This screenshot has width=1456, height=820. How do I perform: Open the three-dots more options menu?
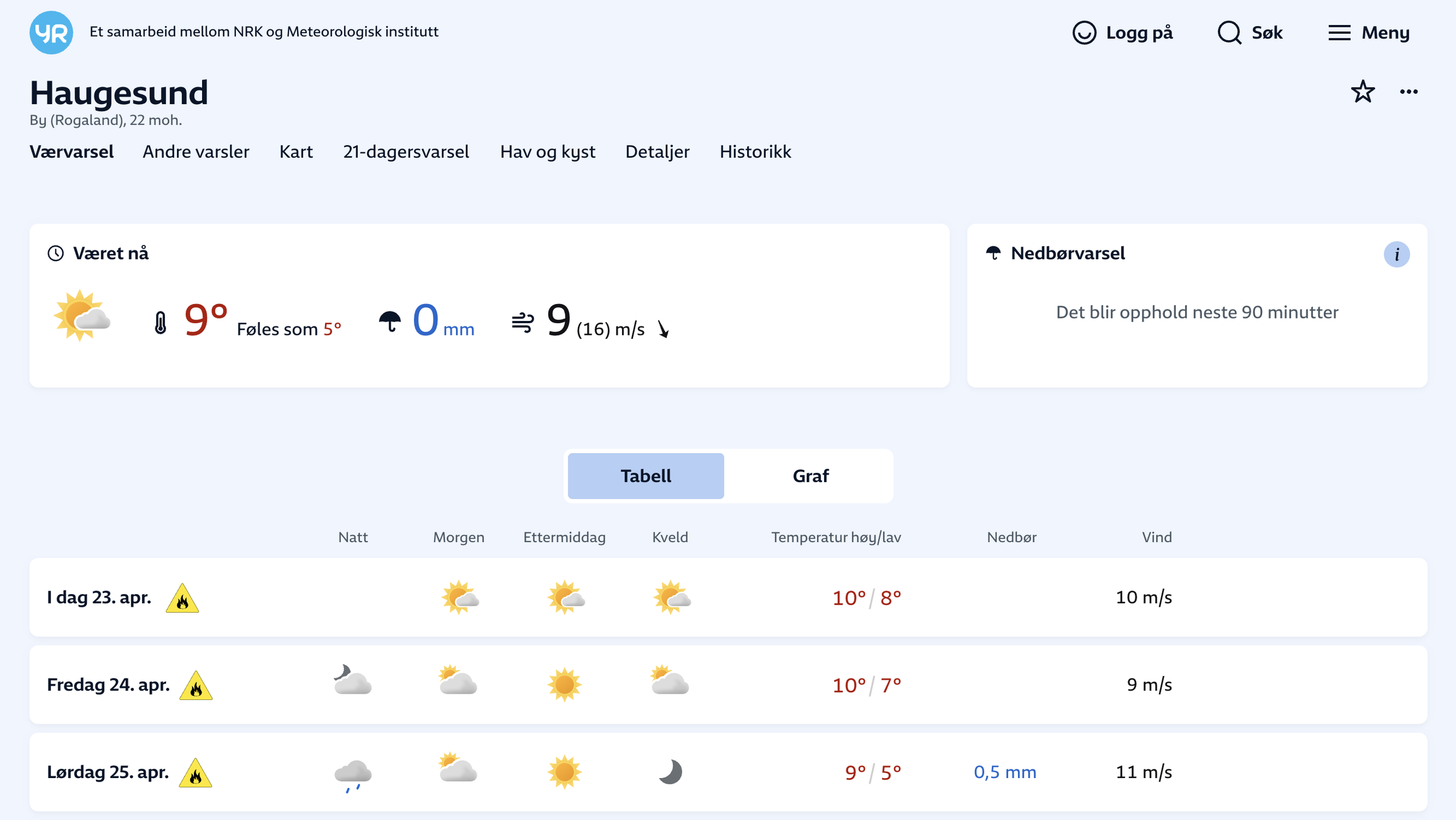(1408, 92)
